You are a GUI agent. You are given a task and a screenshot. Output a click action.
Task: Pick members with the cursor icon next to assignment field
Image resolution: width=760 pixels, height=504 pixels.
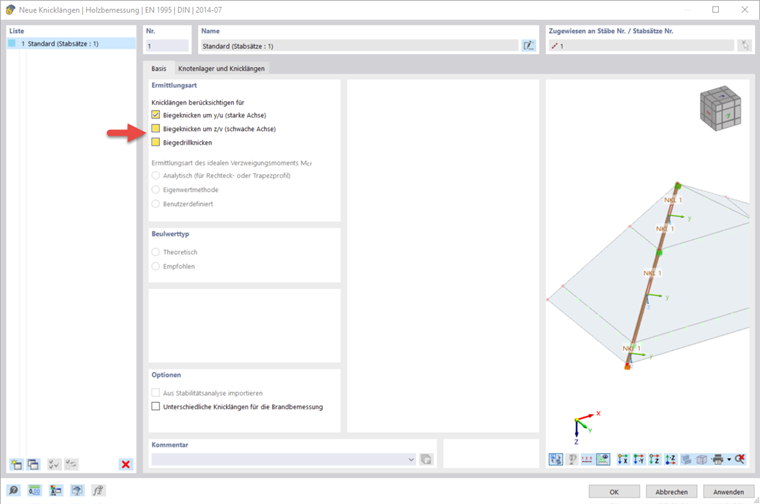[745, 46]
